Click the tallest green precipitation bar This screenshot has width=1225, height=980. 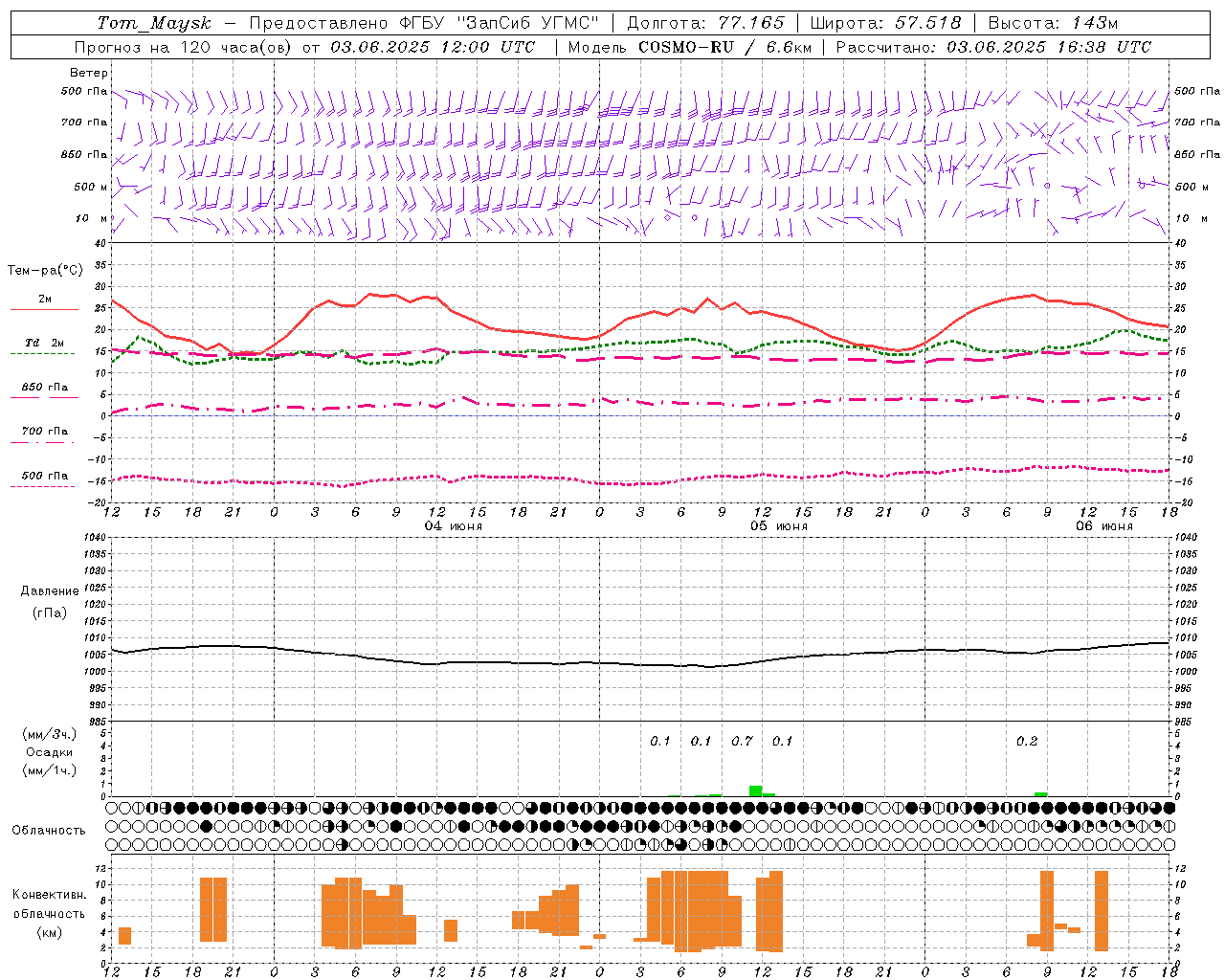(x=755, y=791)
